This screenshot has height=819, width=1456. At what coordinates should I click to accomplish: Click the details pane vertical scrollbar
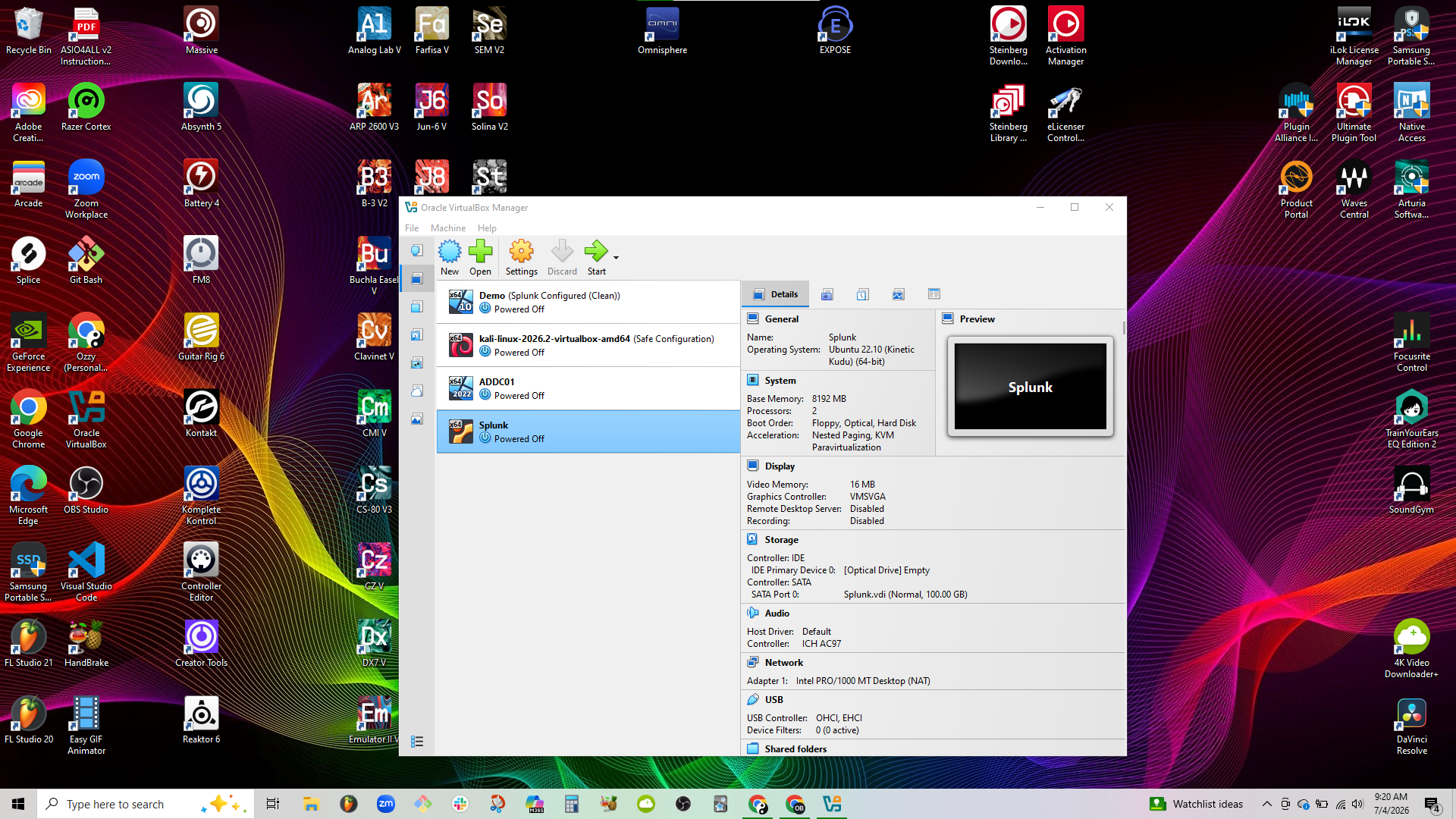[1123, 328]
